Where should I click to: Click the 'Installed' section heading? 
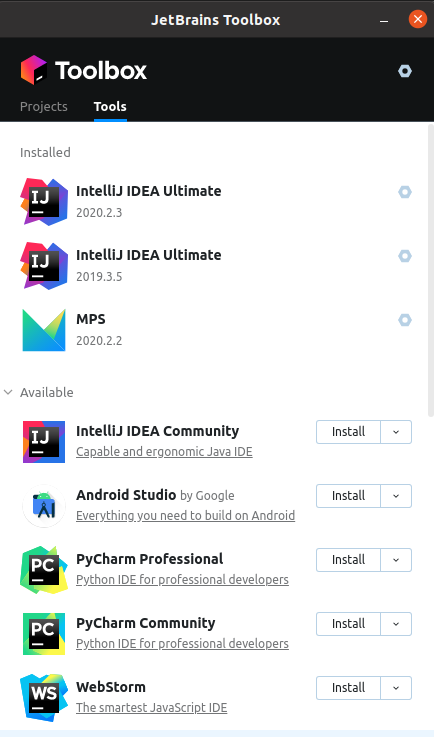pyautogui.click(x=45, y=152)
